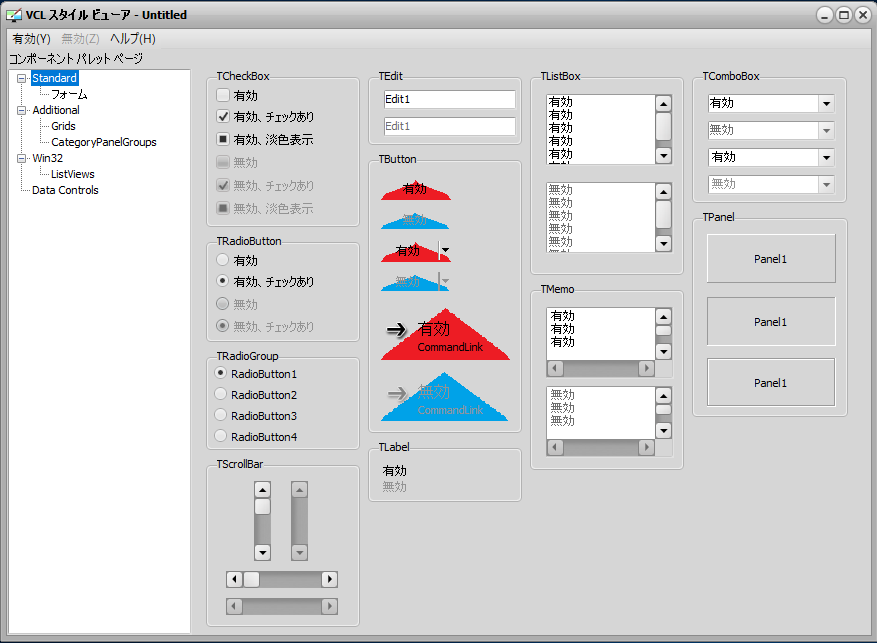Select the Win32 tree item

[48, 158]
